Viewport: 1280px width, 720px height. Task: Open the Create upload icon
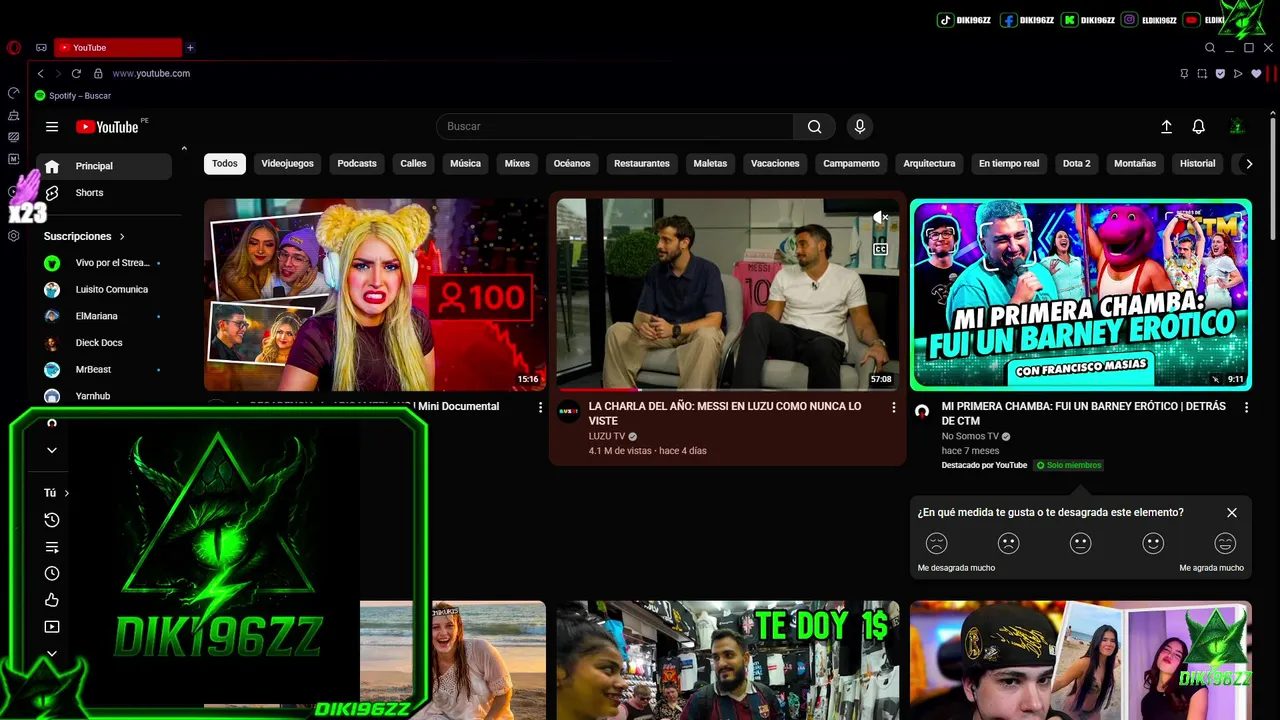coord(1166,127)
